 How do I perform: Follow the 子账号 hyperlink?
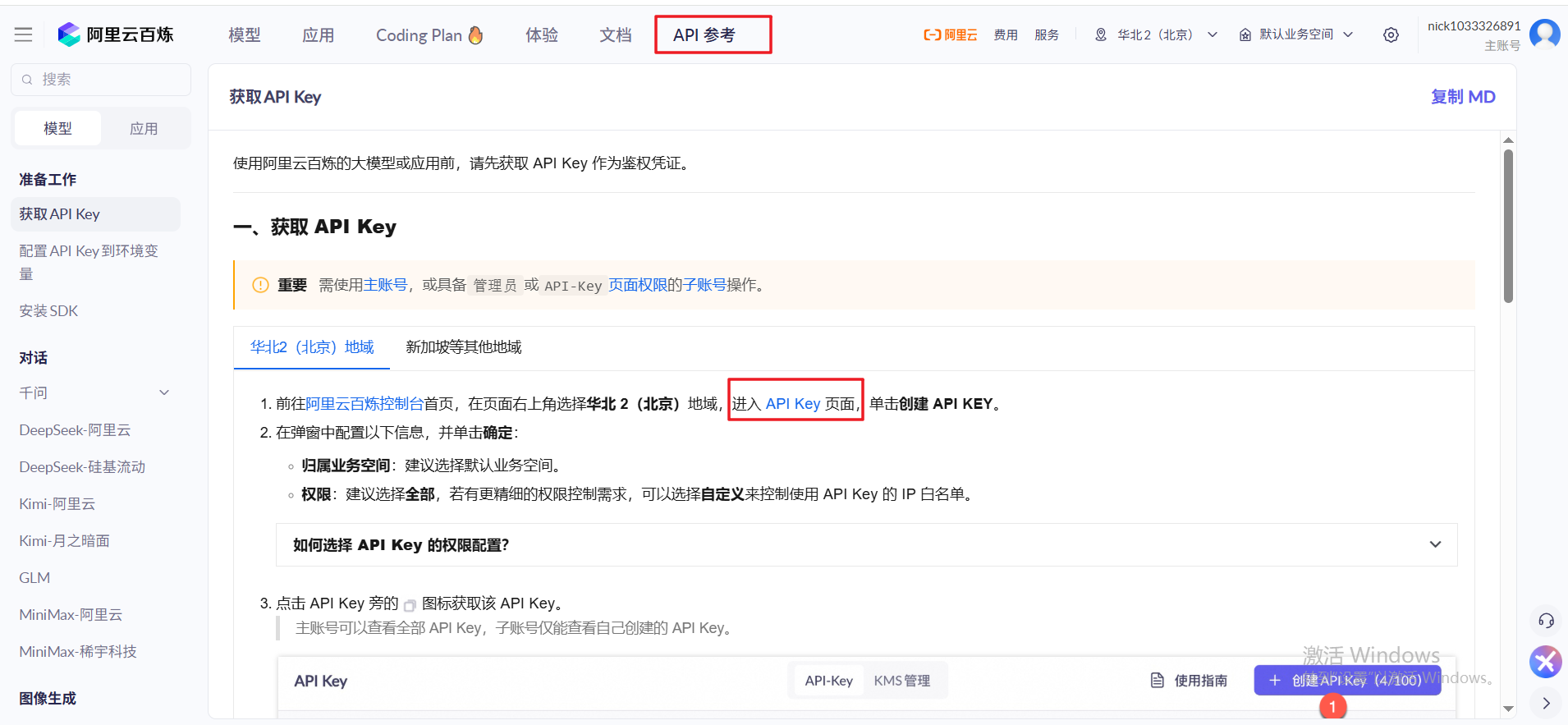704,285
